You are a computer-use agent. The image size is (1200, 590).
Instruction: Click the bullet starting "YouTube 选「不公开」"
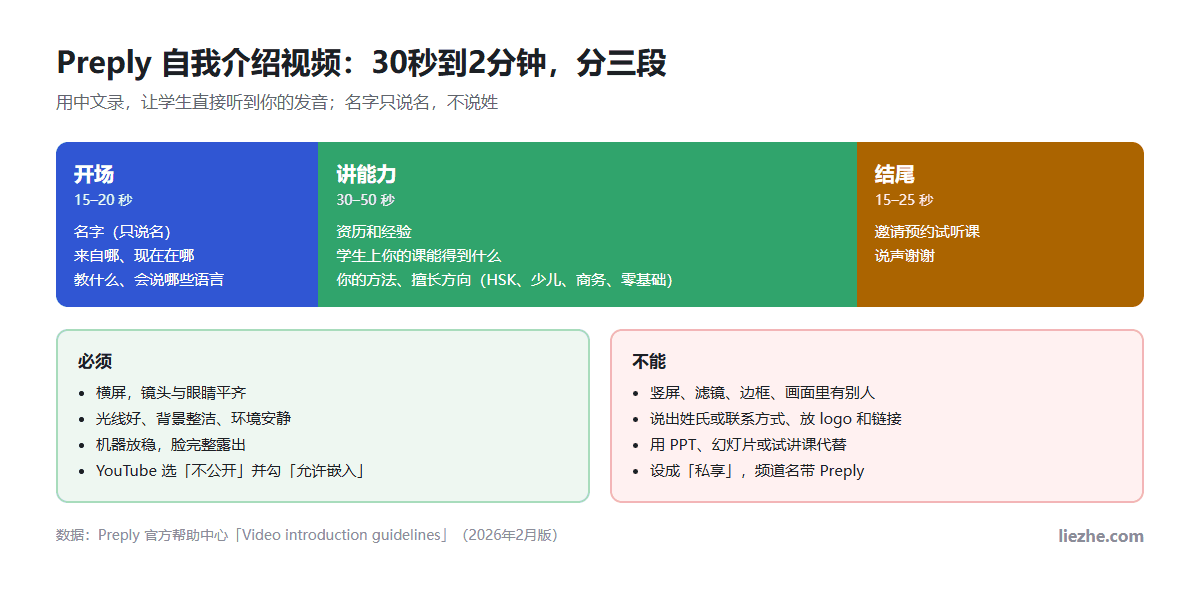[x=229, y=470]
